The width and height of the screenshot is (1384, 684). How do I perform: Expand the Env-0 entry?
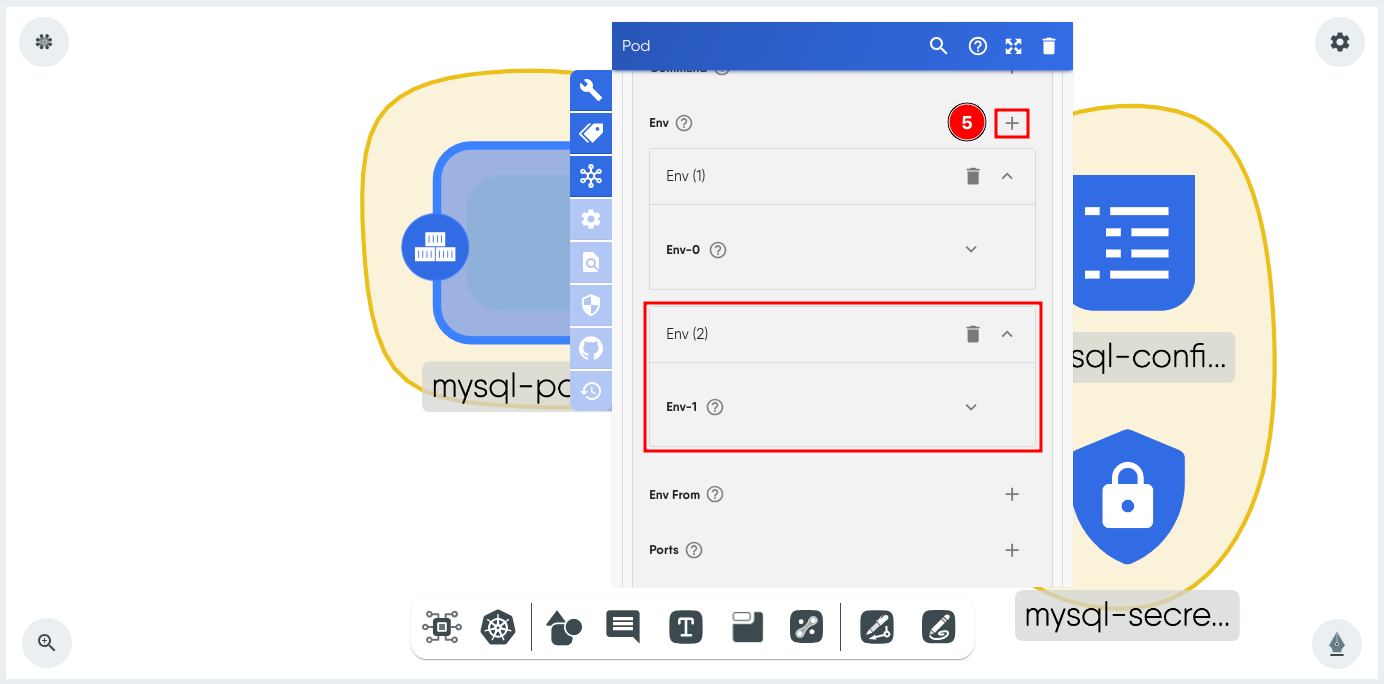(970, 249)
